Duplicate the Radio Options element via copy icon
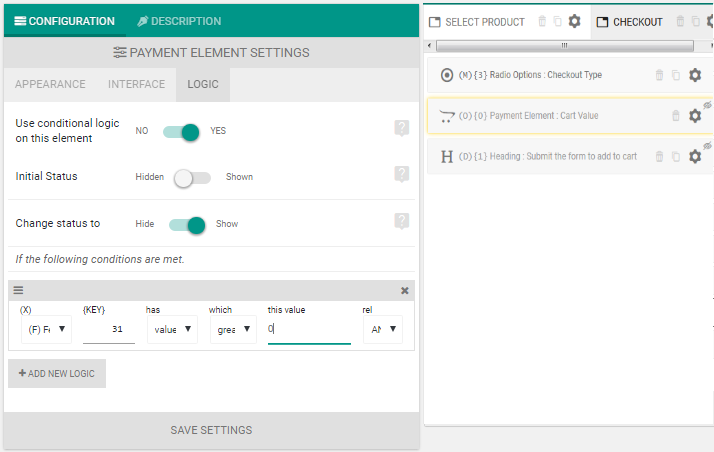Screen dimensions: 714x452 pos(676,75)
